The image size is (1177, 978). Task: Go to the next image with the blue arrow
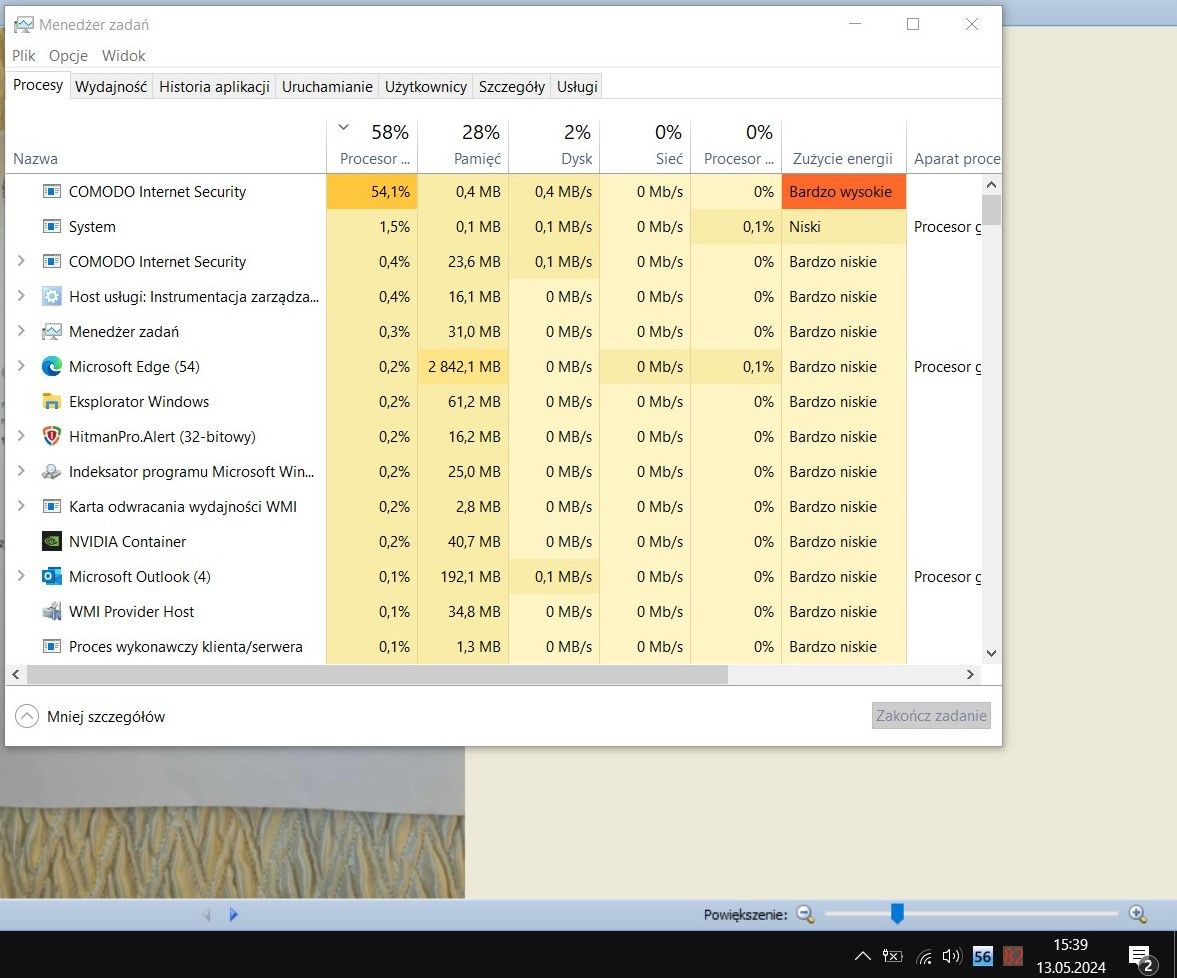[x=233, y=914]
